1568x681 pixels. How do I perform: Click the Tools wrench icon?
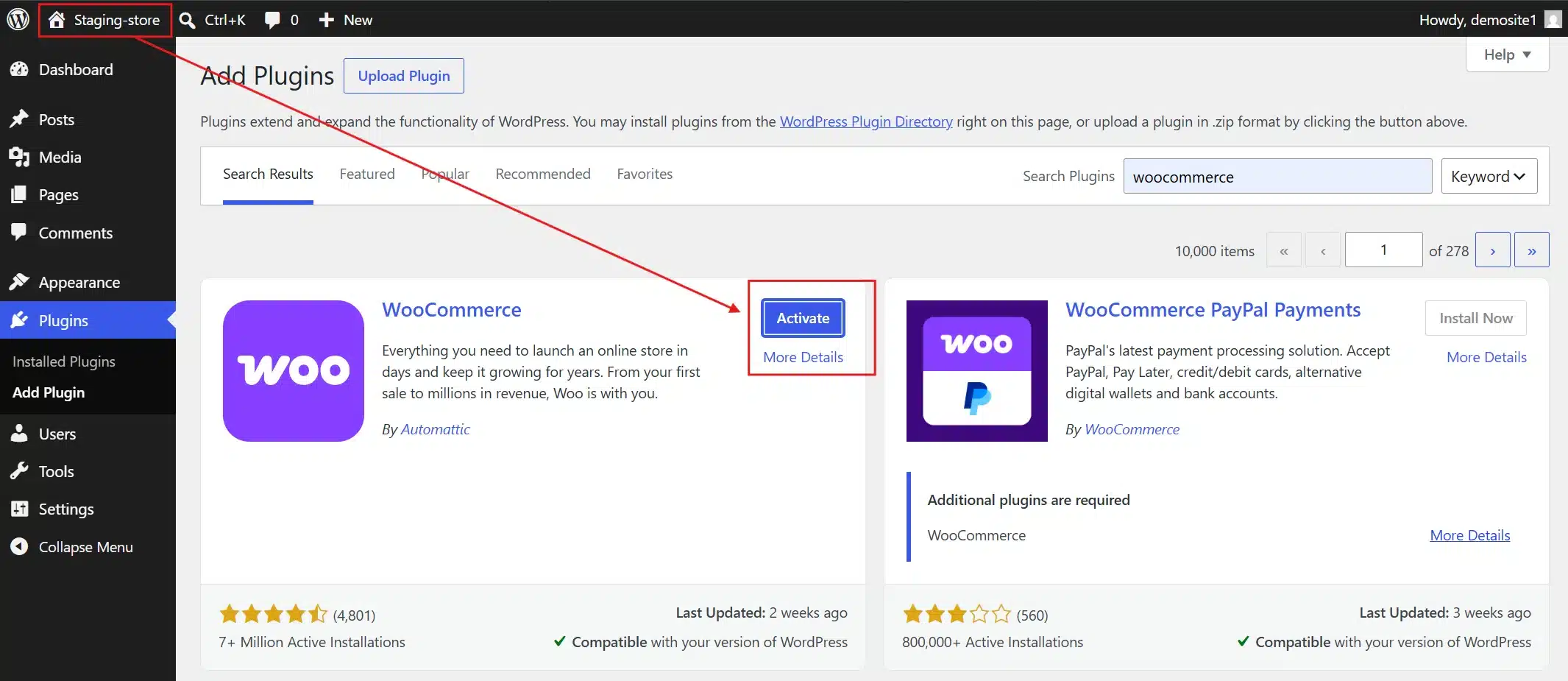click(x=19, y=471)
